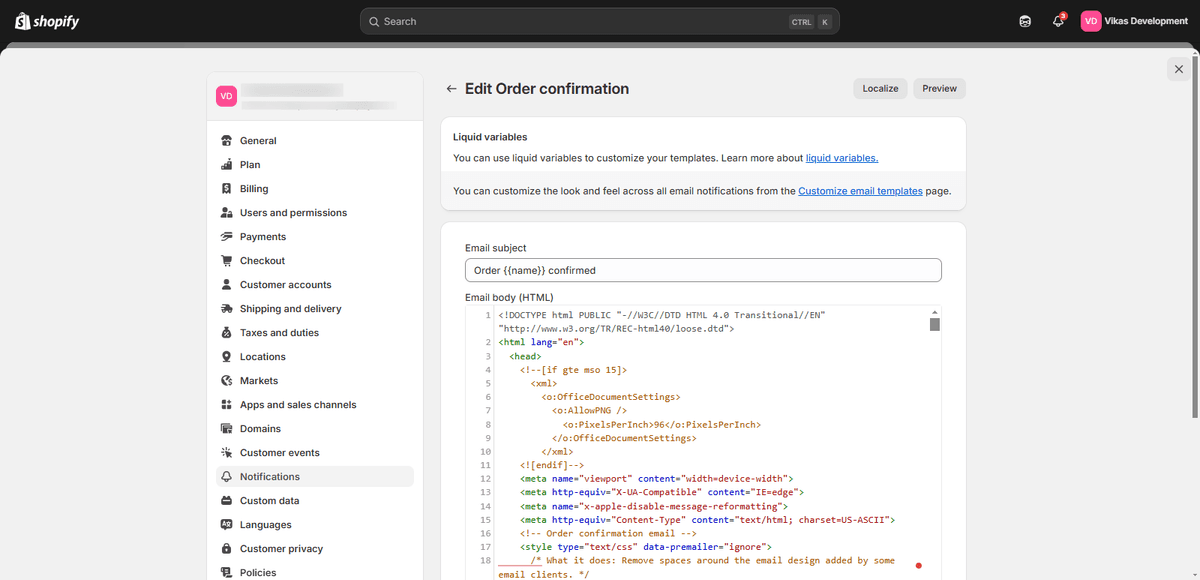Image resolution: width=1200 pixels, height=580 pixels.
Task: Open Billing settings icon
Action: [227, 189]
